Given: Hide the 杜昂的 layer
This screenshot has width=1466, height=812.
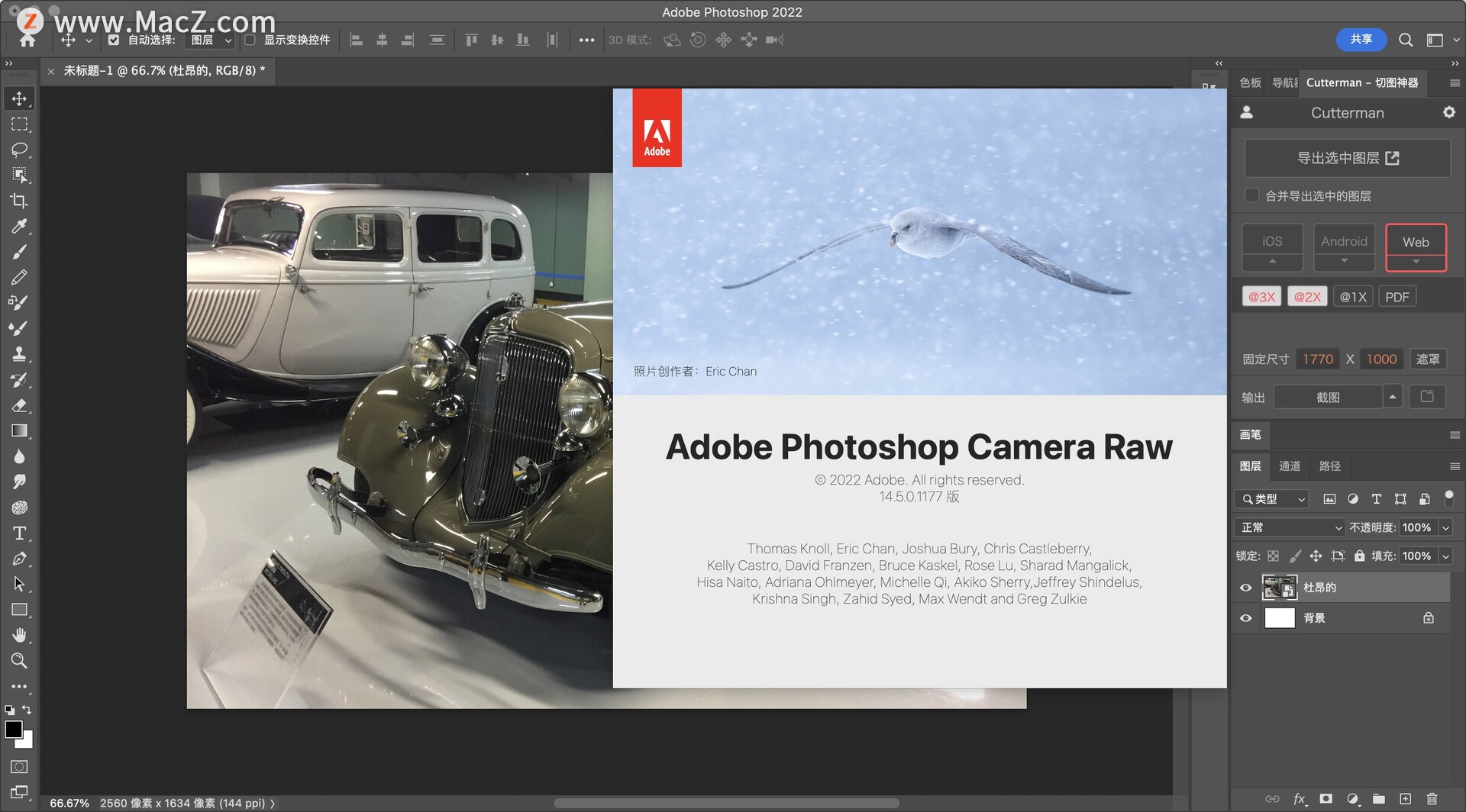Looking at the screenshot, I should click(1245, 588).
